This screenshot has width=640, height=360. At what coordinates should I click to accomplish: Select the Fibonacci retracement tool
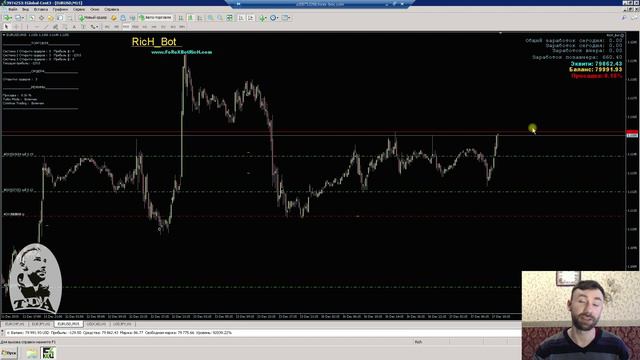pyautogui.click(x=65, y=27)
